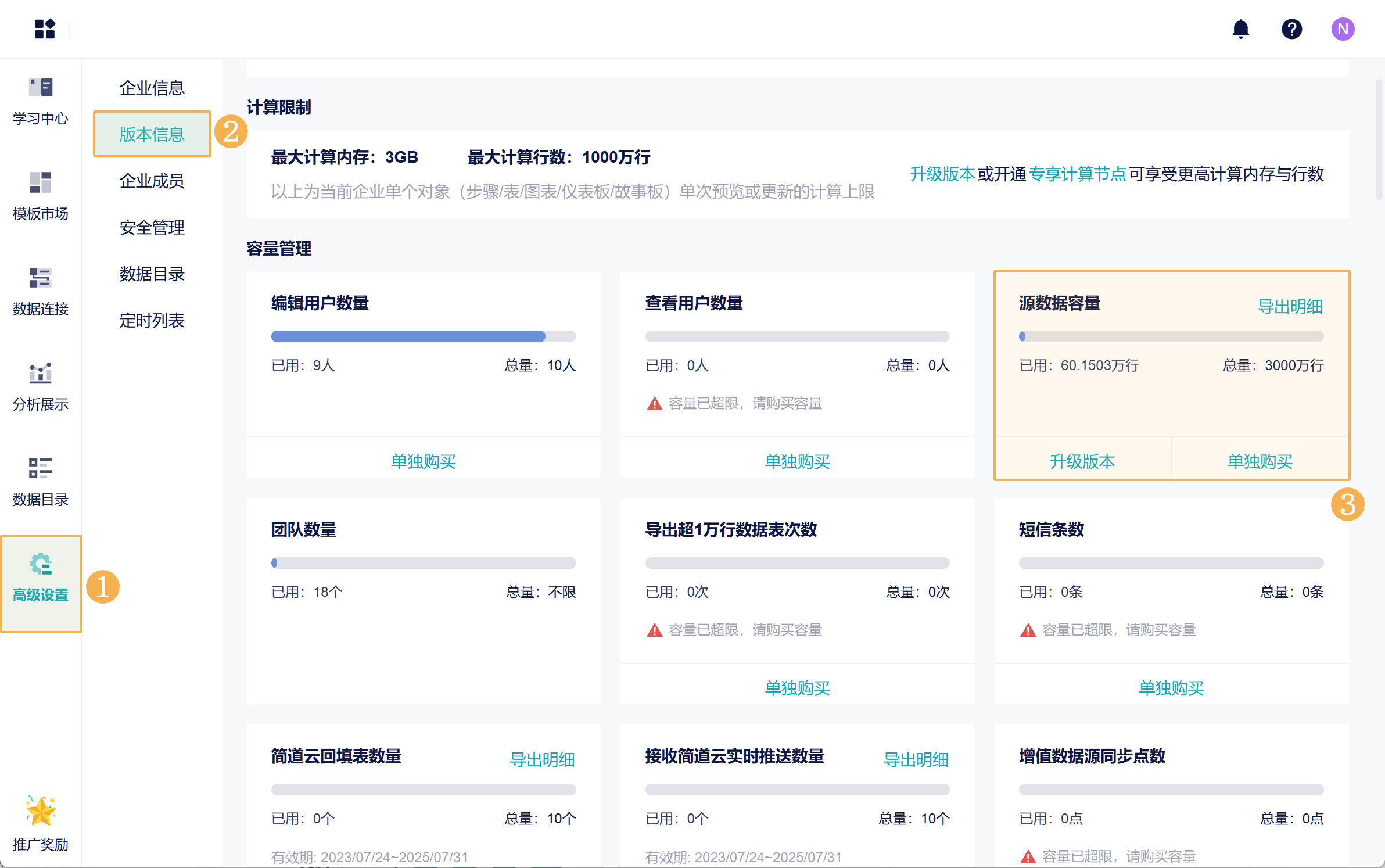Viewport: 1385px width, 868px height.
Task: Switch to 企业信息 menu item
Action: pyautogui.click(x=152, y=88)
